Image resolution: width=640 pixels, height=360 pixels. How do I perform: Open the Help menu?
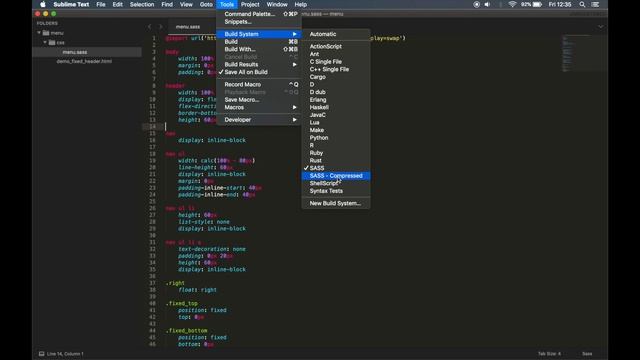(x=301, y=4)
